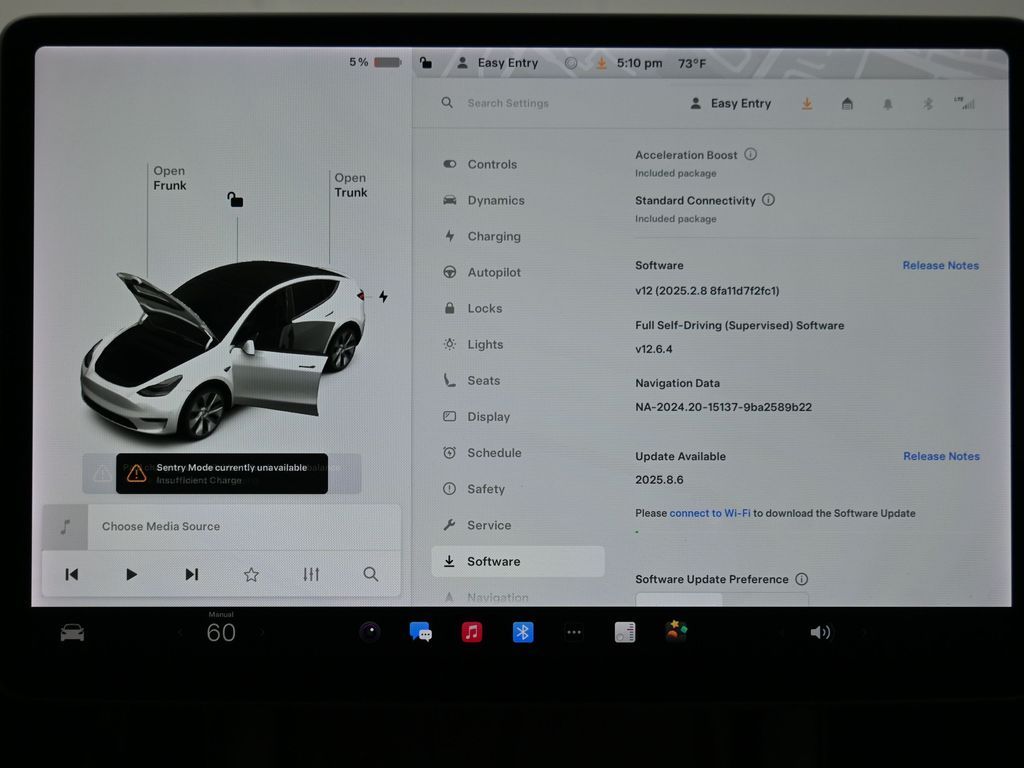
Task: Open the all apps three-dot launcher
Action: pos(574,632)
